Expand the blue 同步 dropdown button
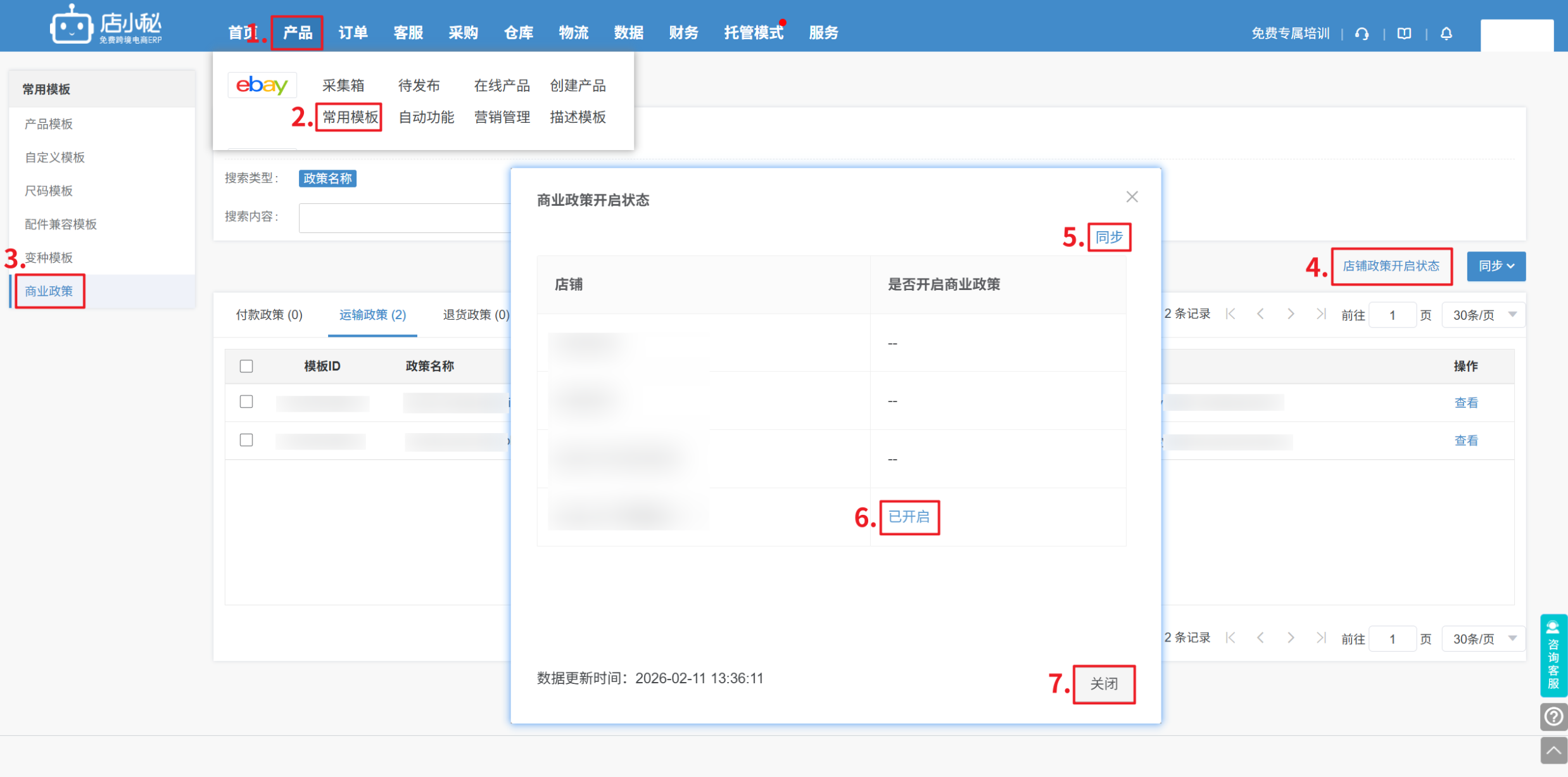 [1496, 266]
